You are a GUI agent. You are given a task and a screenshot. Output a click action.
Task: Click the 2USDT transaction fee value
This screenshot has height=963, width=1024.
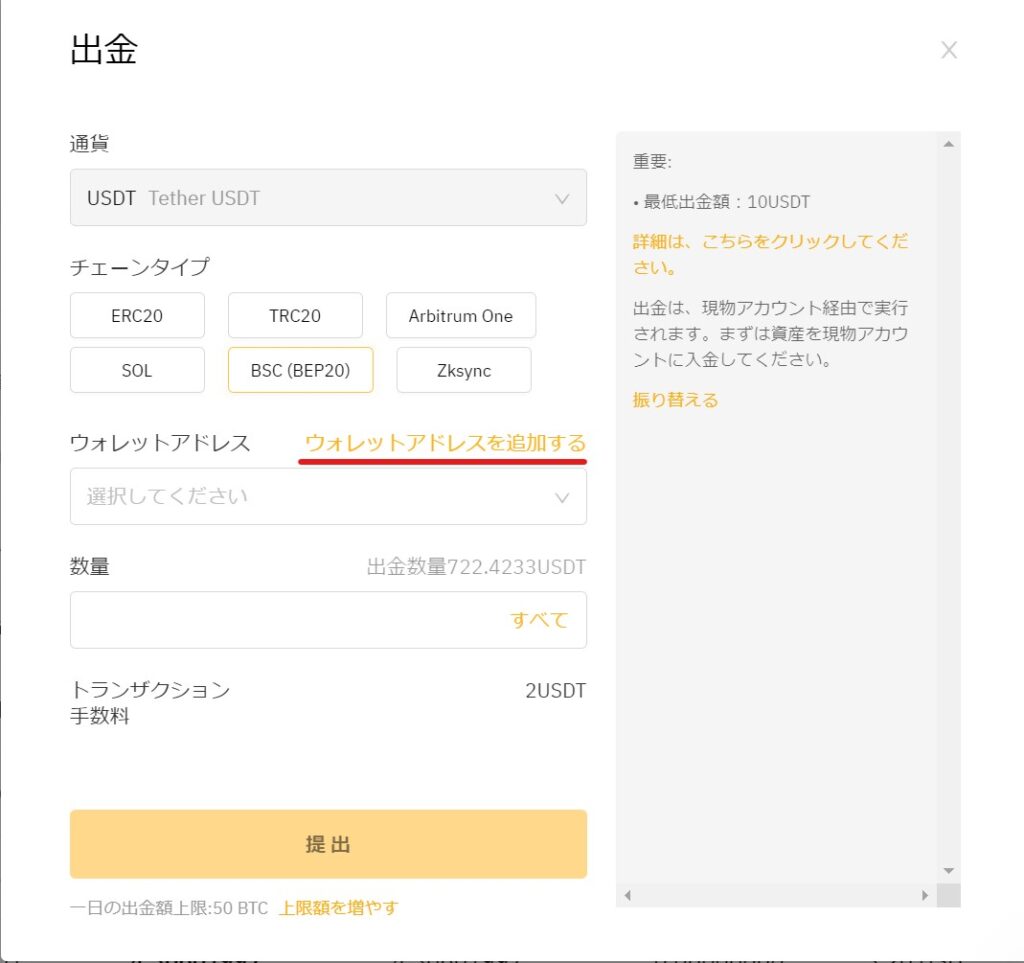(x=556, y=691)
